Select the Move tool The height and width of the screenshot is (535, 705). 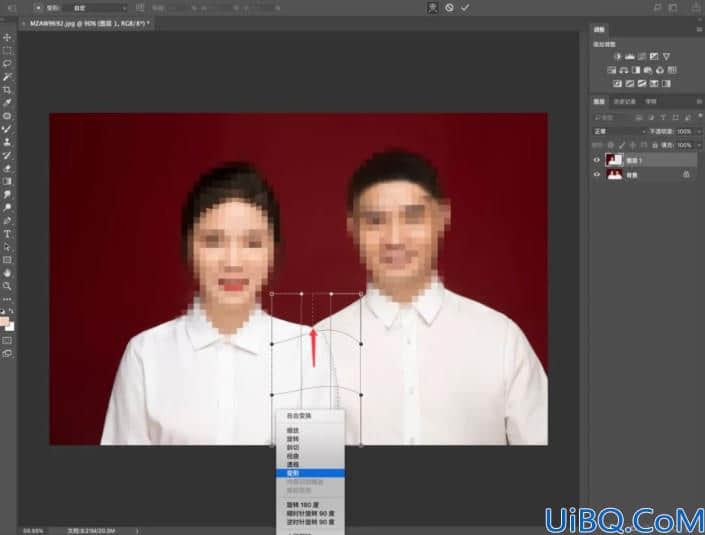7,37
